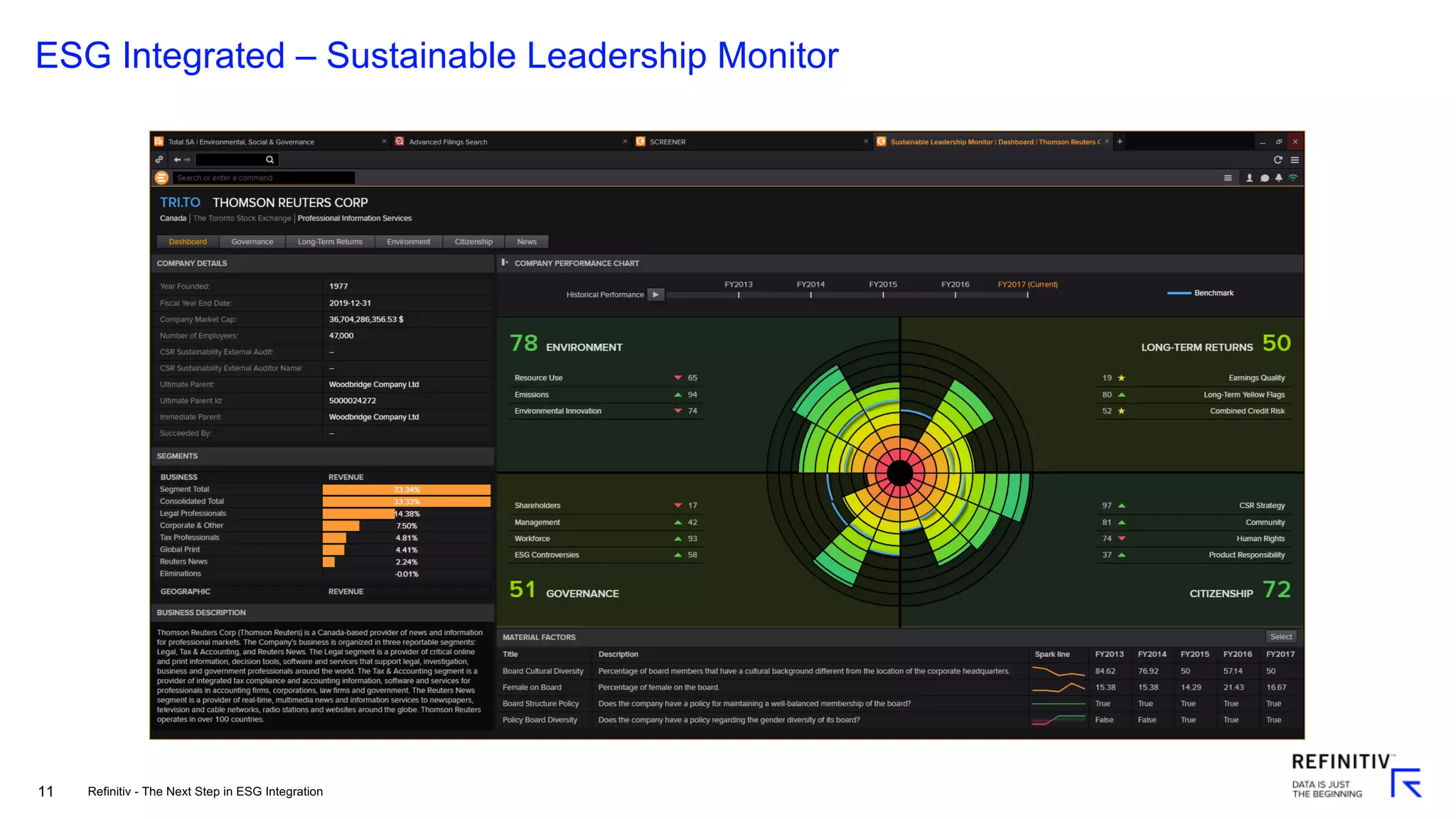
Task: Open the chat messenger icon
Action: coord(1264,178)
